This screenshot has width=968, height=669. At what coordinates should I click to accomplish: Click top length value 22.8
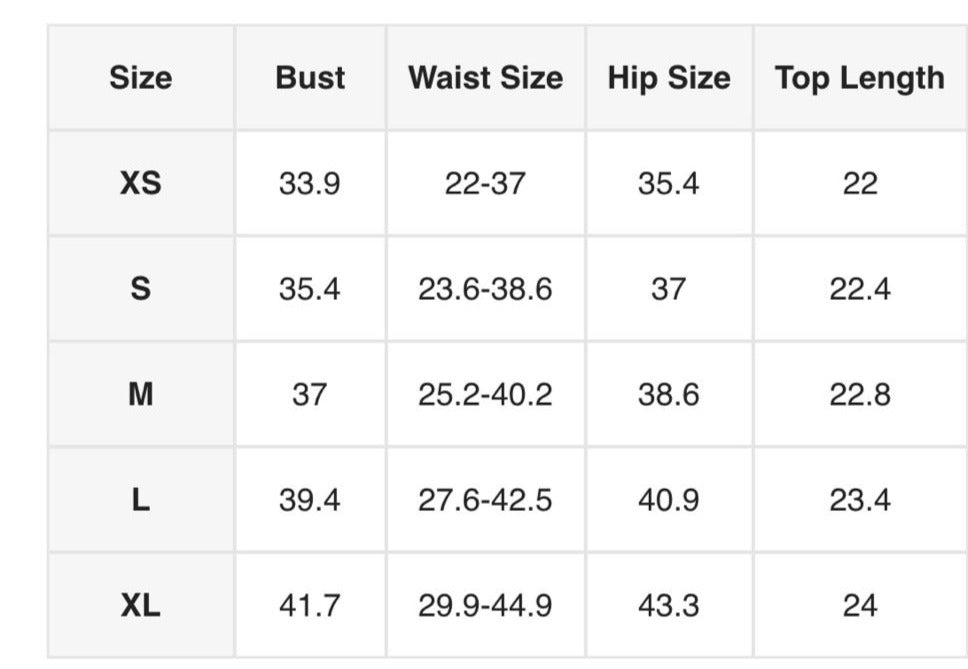859,395
